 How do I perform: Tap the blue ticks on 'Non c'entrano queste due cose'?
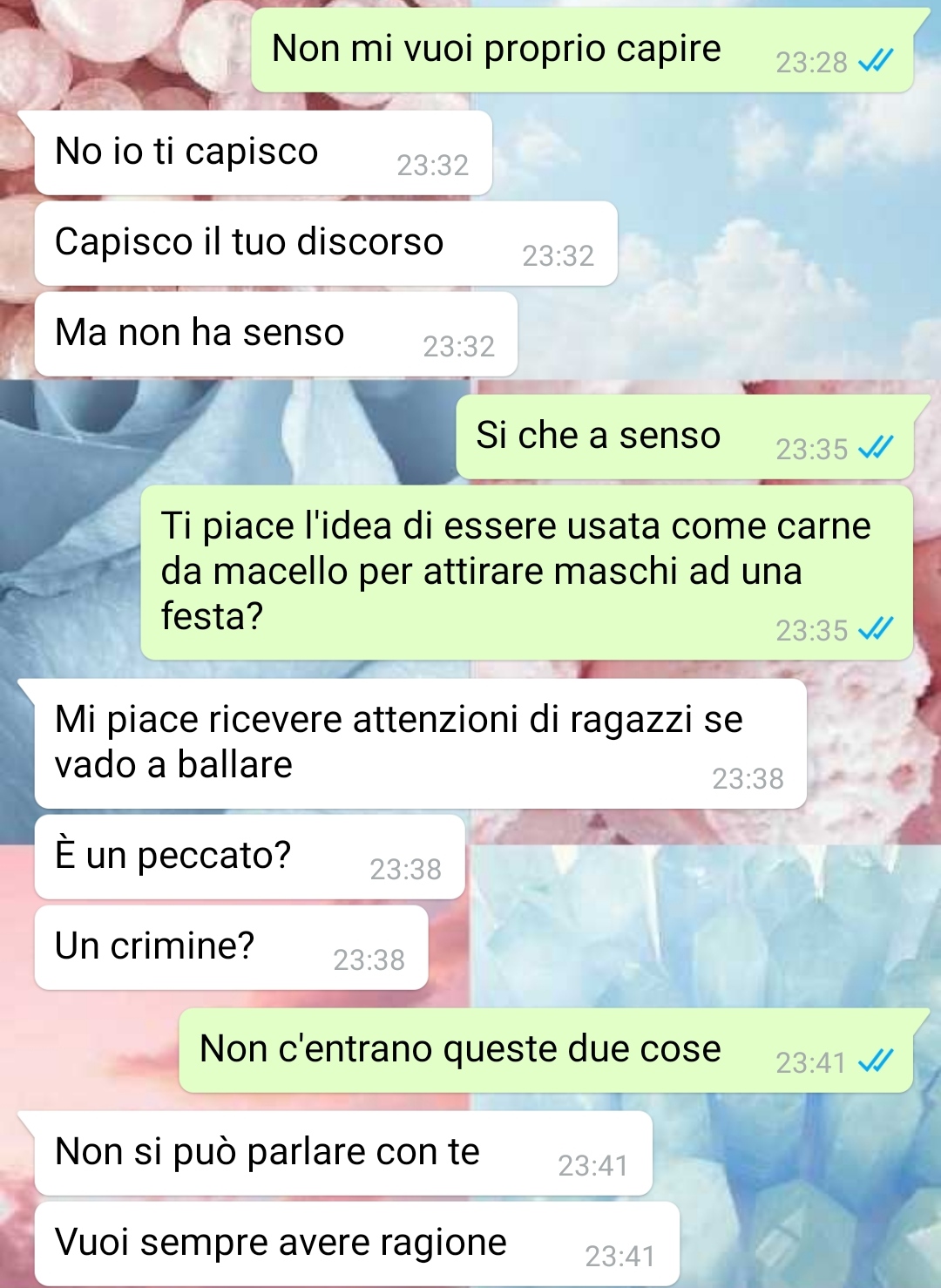coord(876,1061)
